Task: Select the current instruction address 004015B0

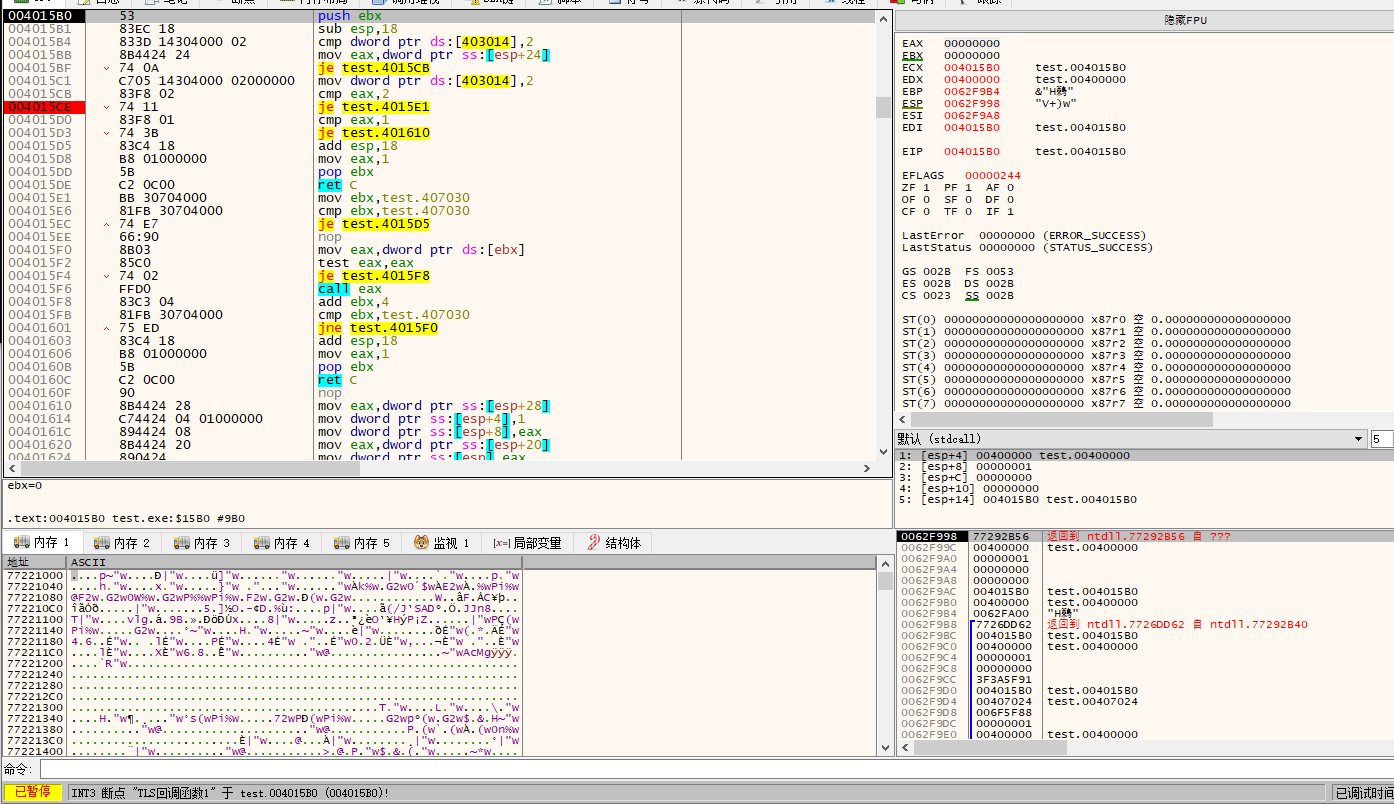Action: (40, 16)
